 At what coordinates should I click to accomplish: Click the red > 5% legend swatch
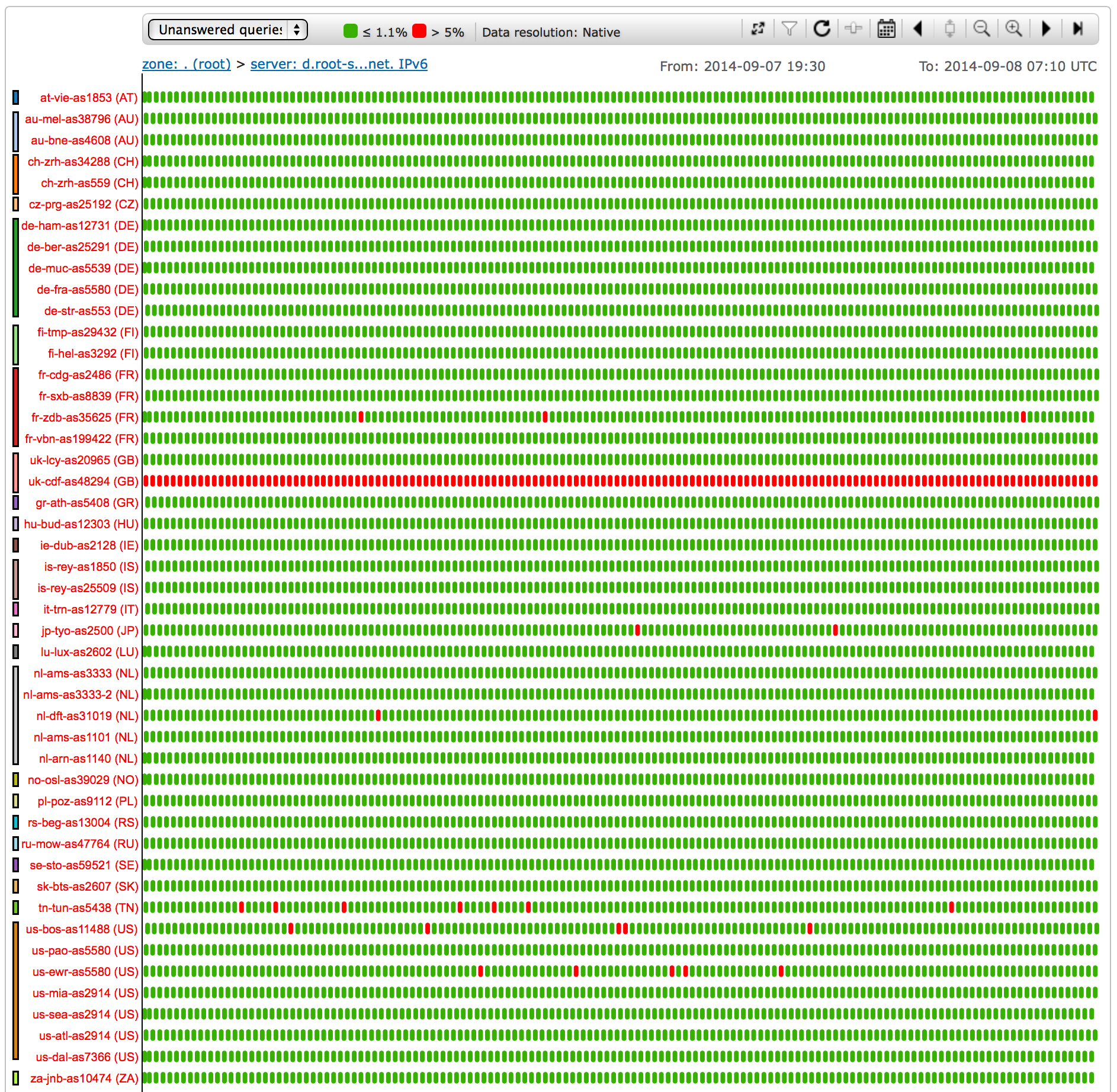pos(419,31)
